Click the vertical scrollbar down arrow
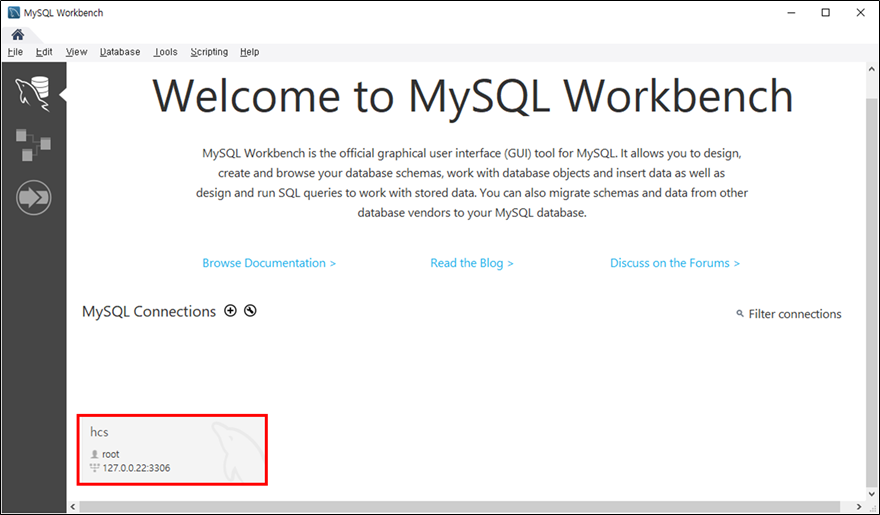Viewport: 880px width, 515px height. [872, 494]
